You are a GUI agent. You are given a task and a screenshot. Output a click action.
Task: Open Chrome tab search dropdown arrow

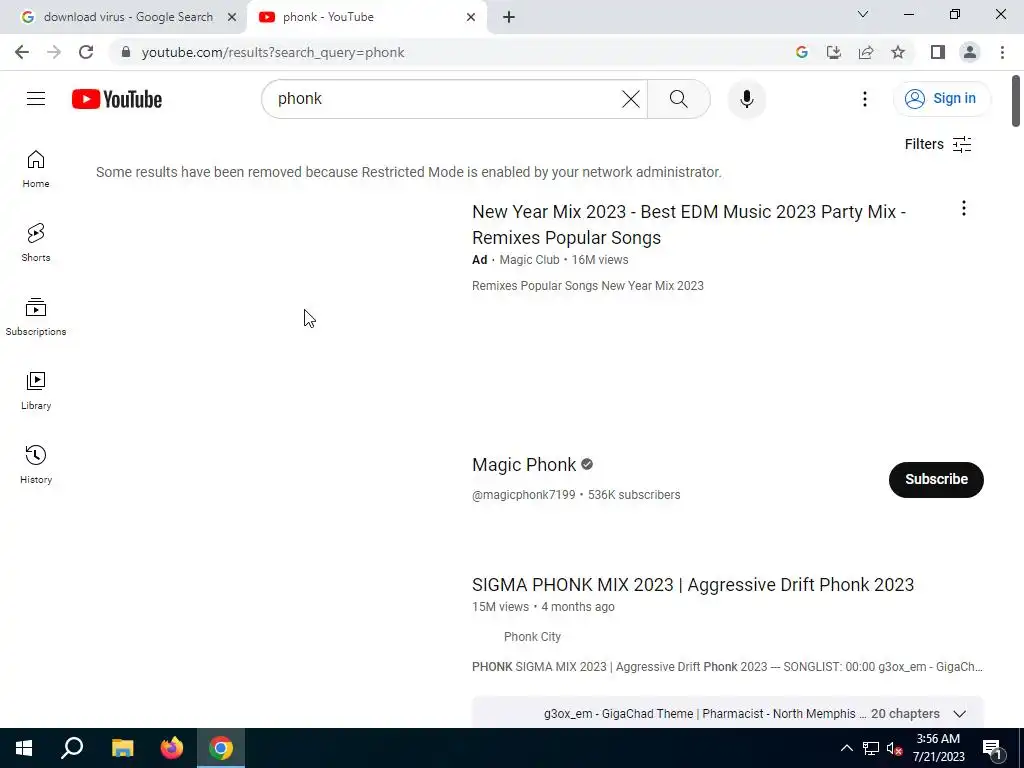click(863, 14)
